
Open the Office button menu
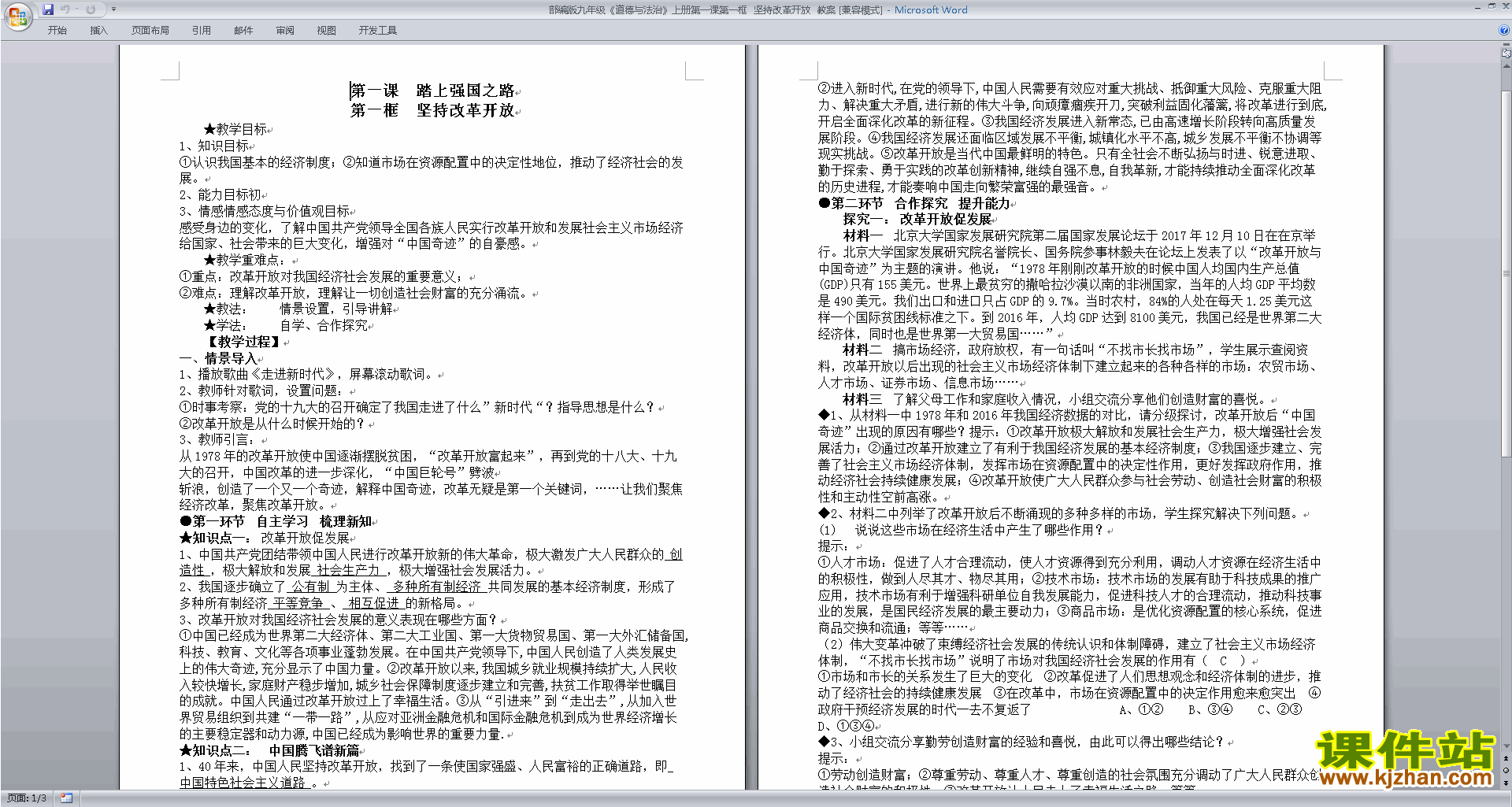click(x=17, y=17)
